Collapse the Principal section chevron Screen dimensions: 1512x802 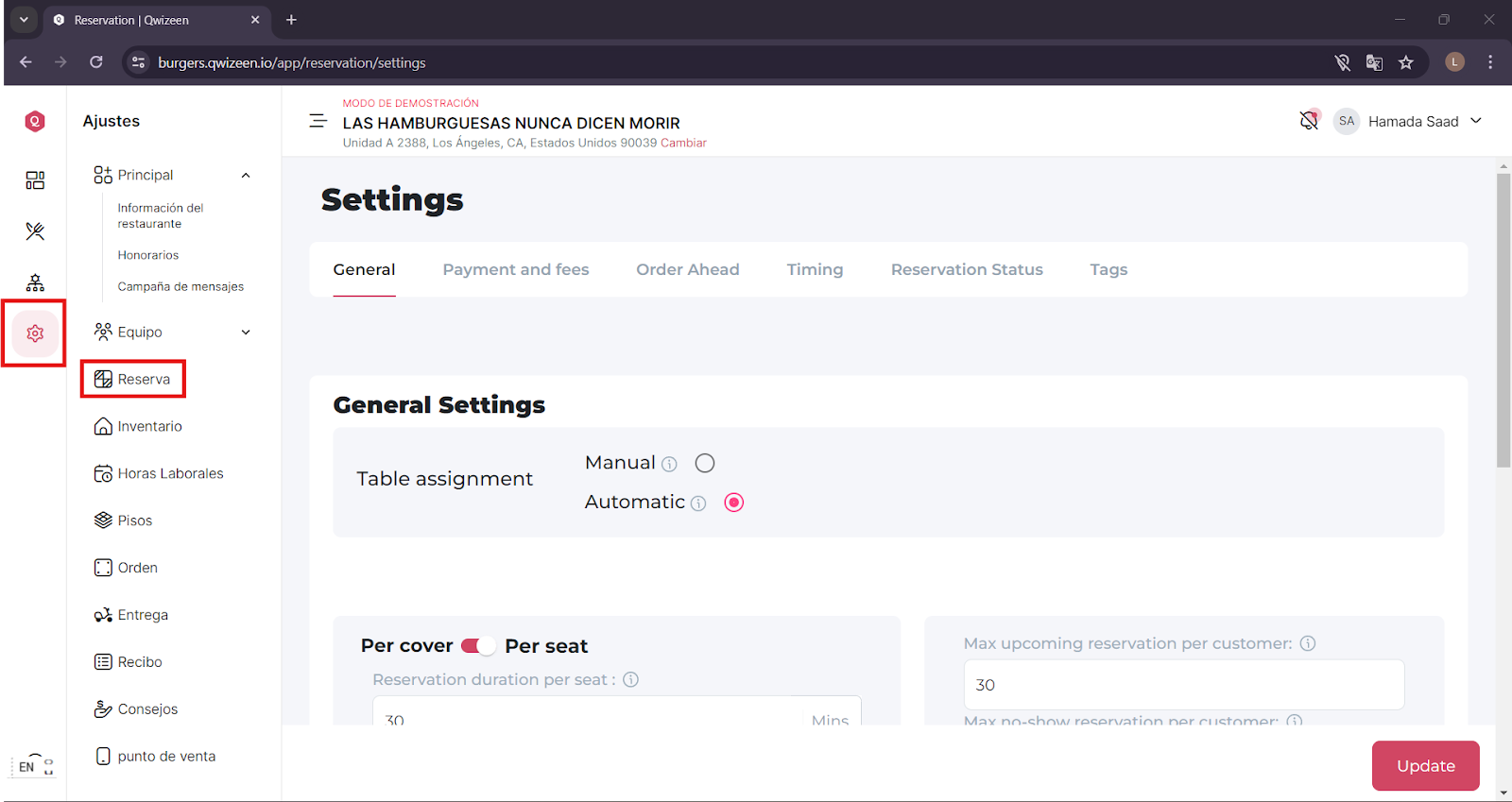246,175
